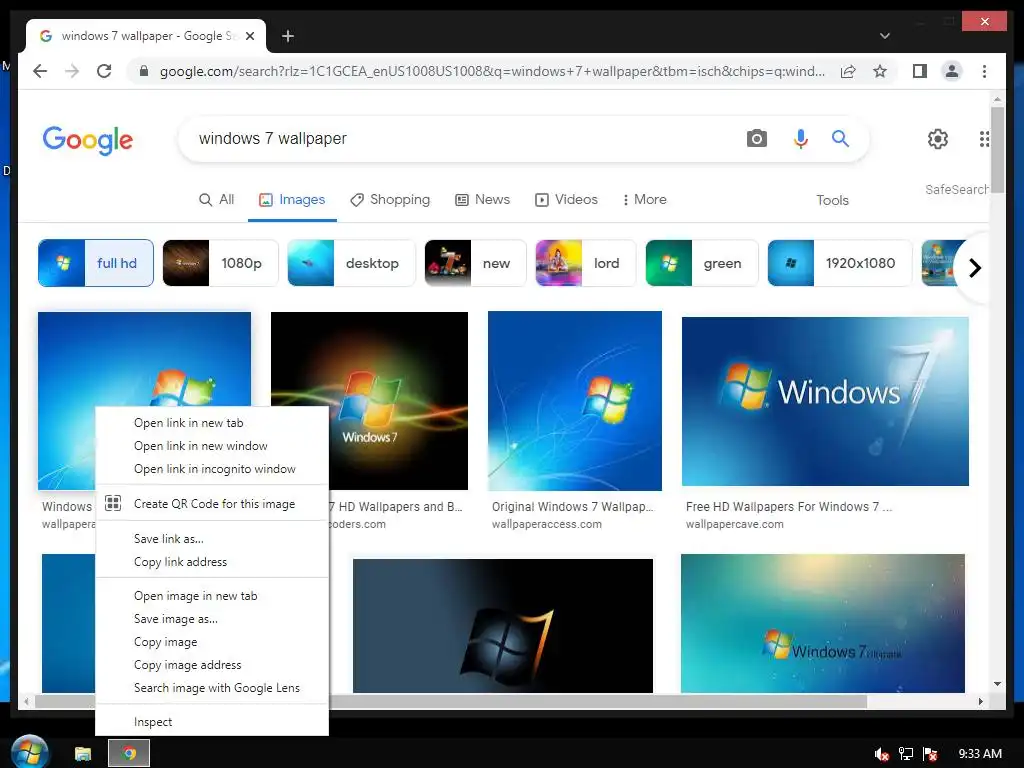This screenshot has width=1024, height=768.
Task: Click the Chrome taskbar button
Action: point(129,754)
